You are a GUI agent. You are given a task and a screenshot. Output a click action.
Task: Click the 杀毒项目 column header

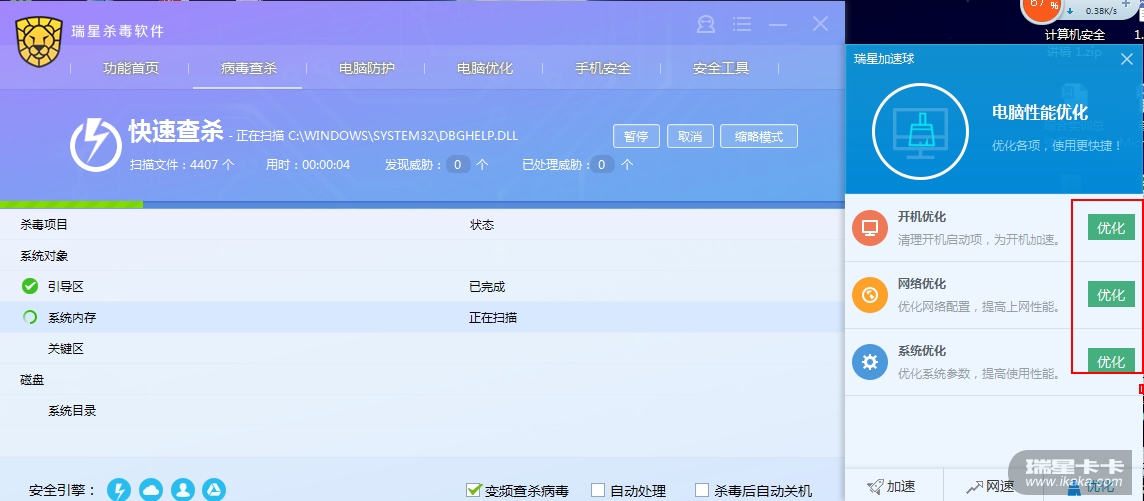pyautogui.click(x=44, y=225)
